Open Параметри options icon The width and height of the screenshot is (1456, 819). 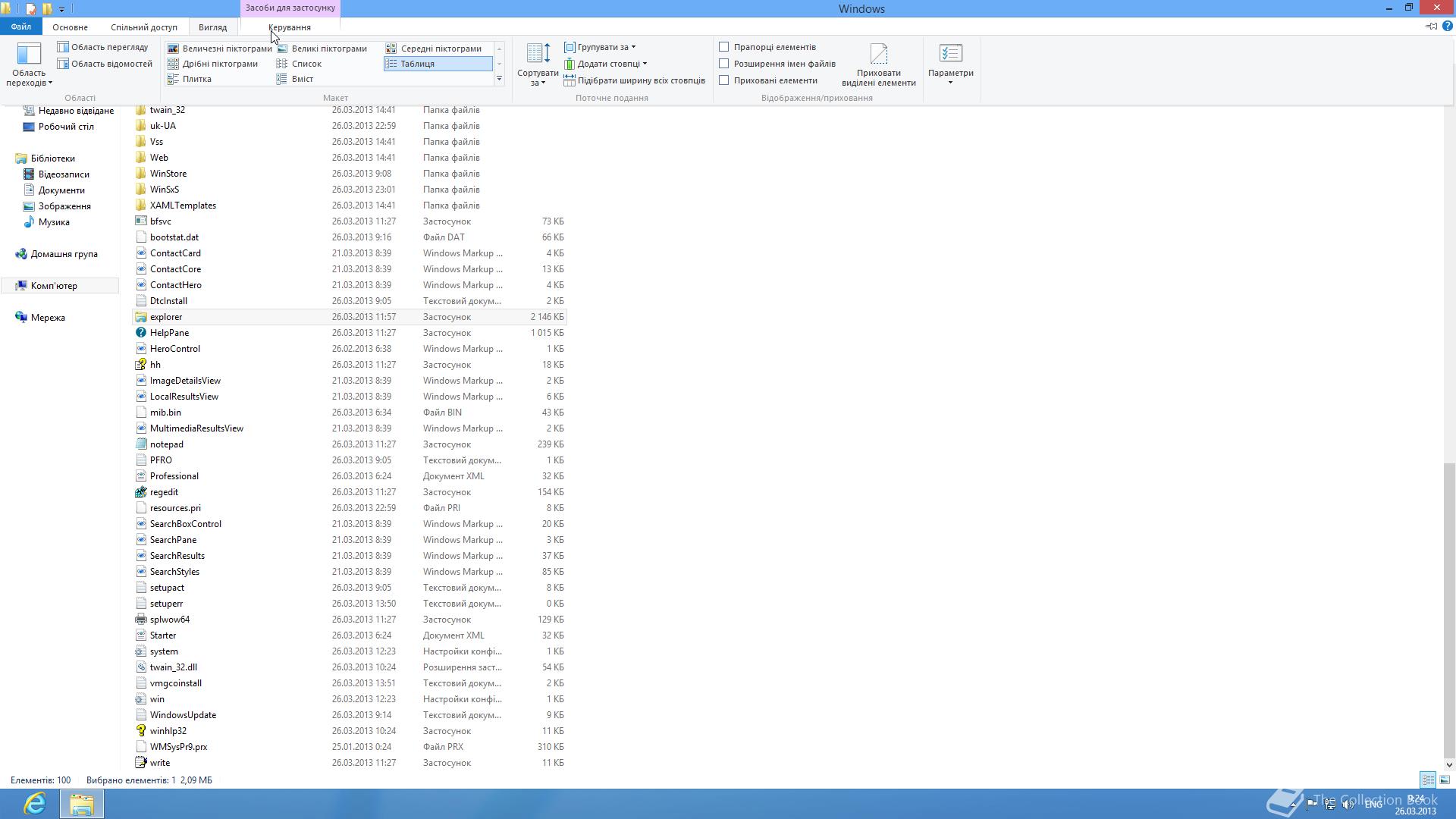pyautogui.click(x=950, y=64)
